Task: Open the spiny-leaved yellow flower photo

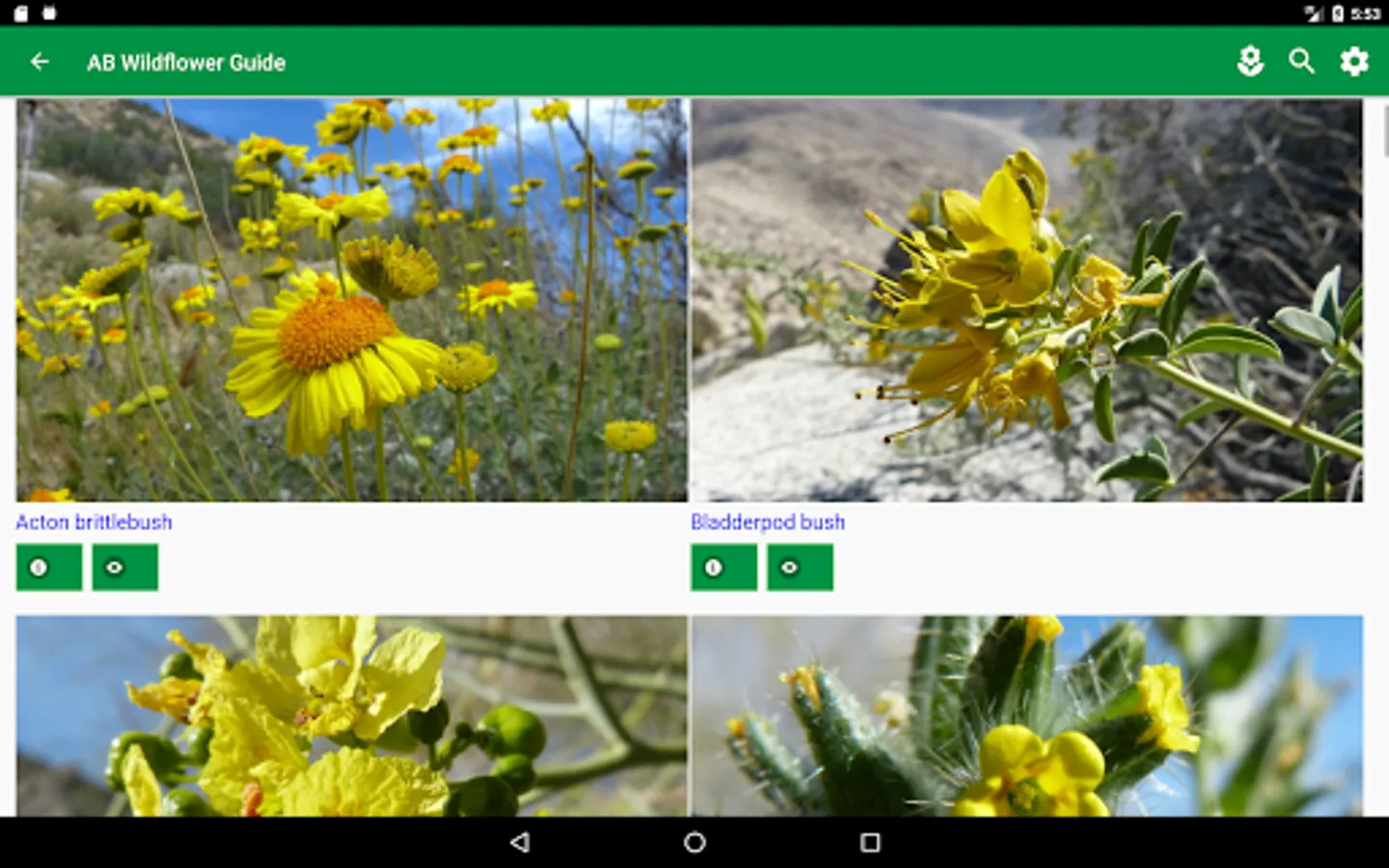Action: (x=1026, y=717)
